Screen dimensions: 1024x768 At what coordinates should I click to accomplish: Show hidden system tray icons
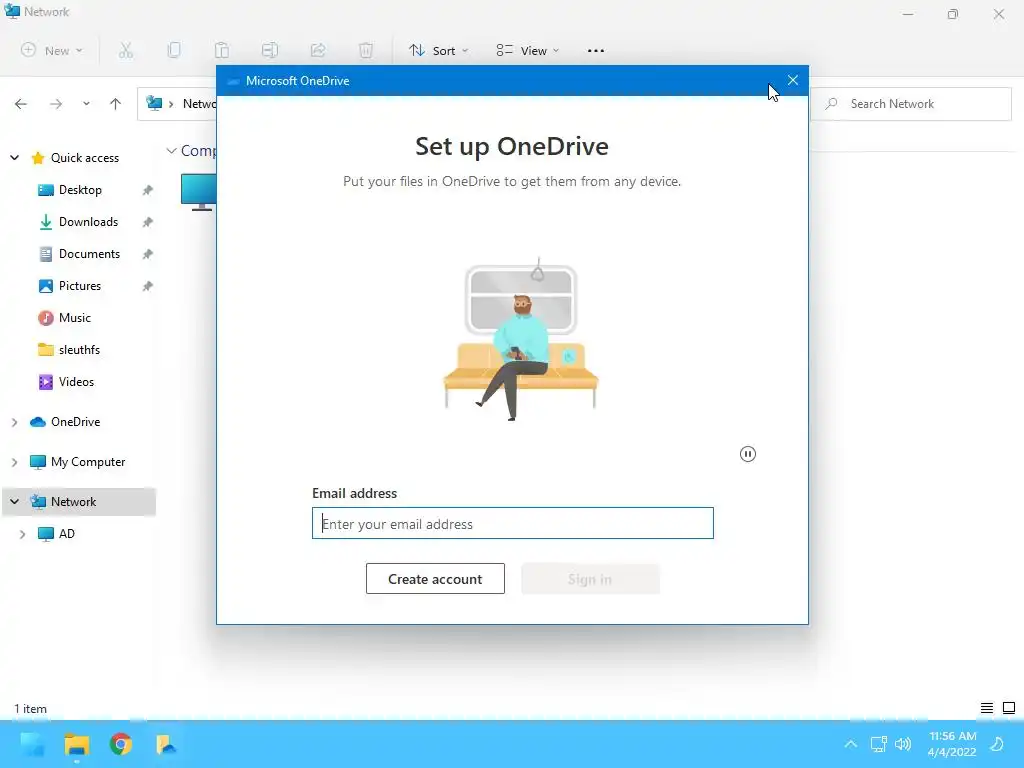click(x=850, y=744)
